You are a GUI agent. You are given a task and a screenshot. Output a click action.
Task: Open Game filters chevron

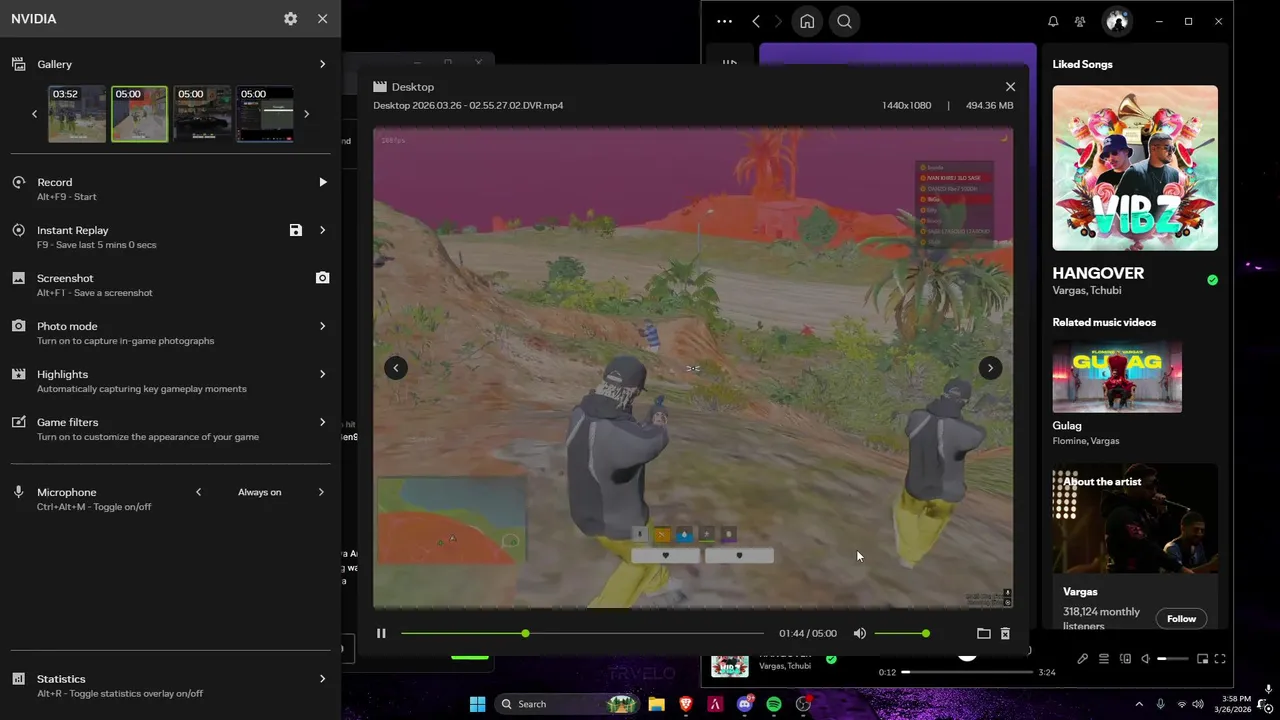(322, 422)
